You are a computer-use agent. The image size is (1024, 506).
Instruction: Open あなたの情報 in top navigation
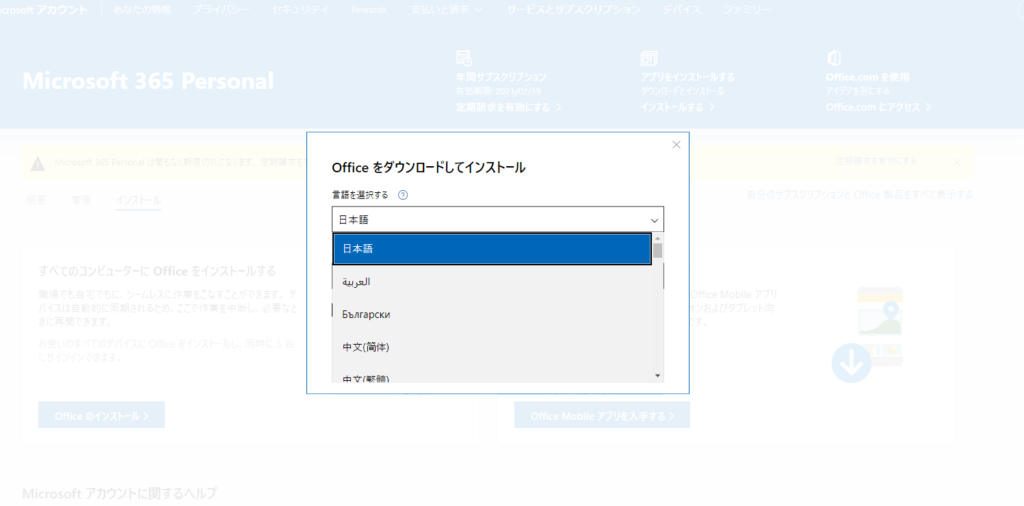pyautogui.click(x=142, y=10)
